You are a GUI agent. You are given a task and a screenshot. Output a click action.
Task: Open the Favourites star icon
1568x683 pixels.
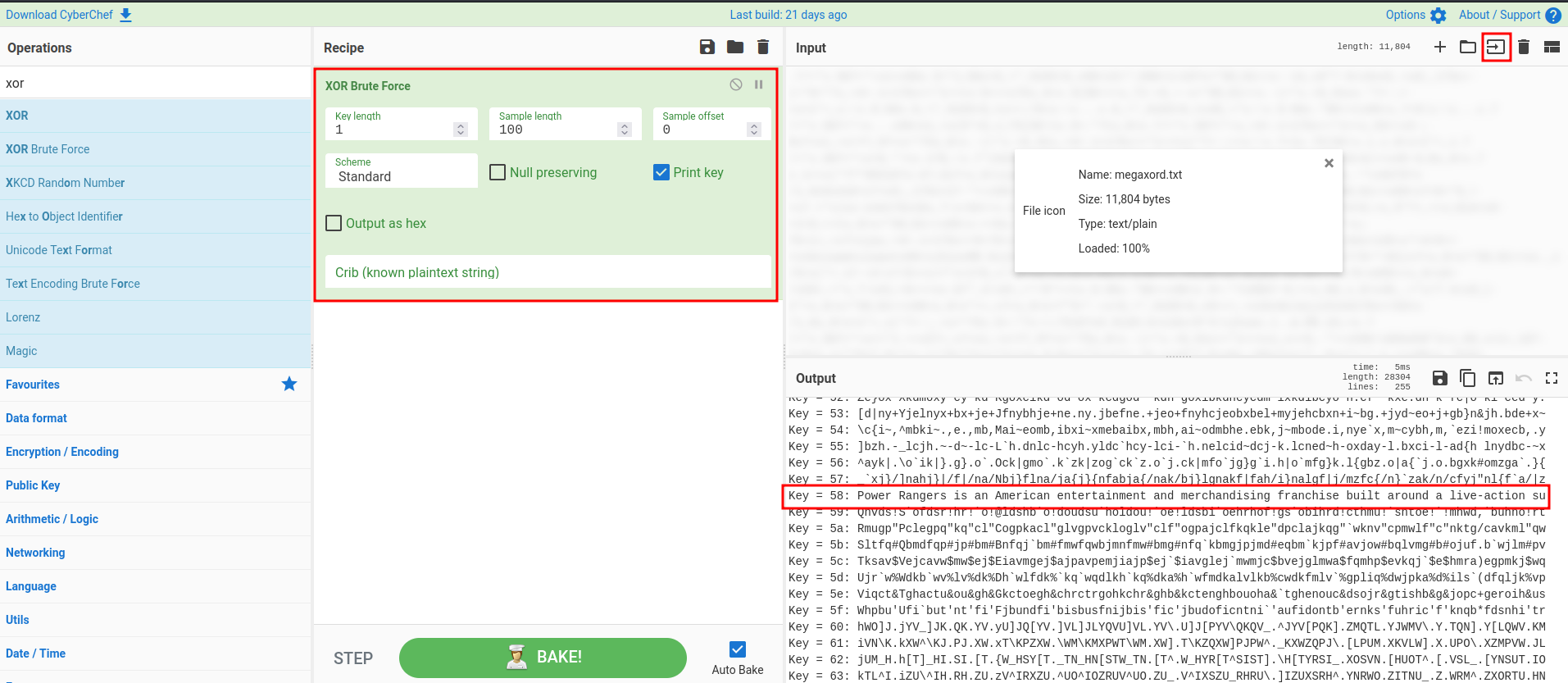289,384
